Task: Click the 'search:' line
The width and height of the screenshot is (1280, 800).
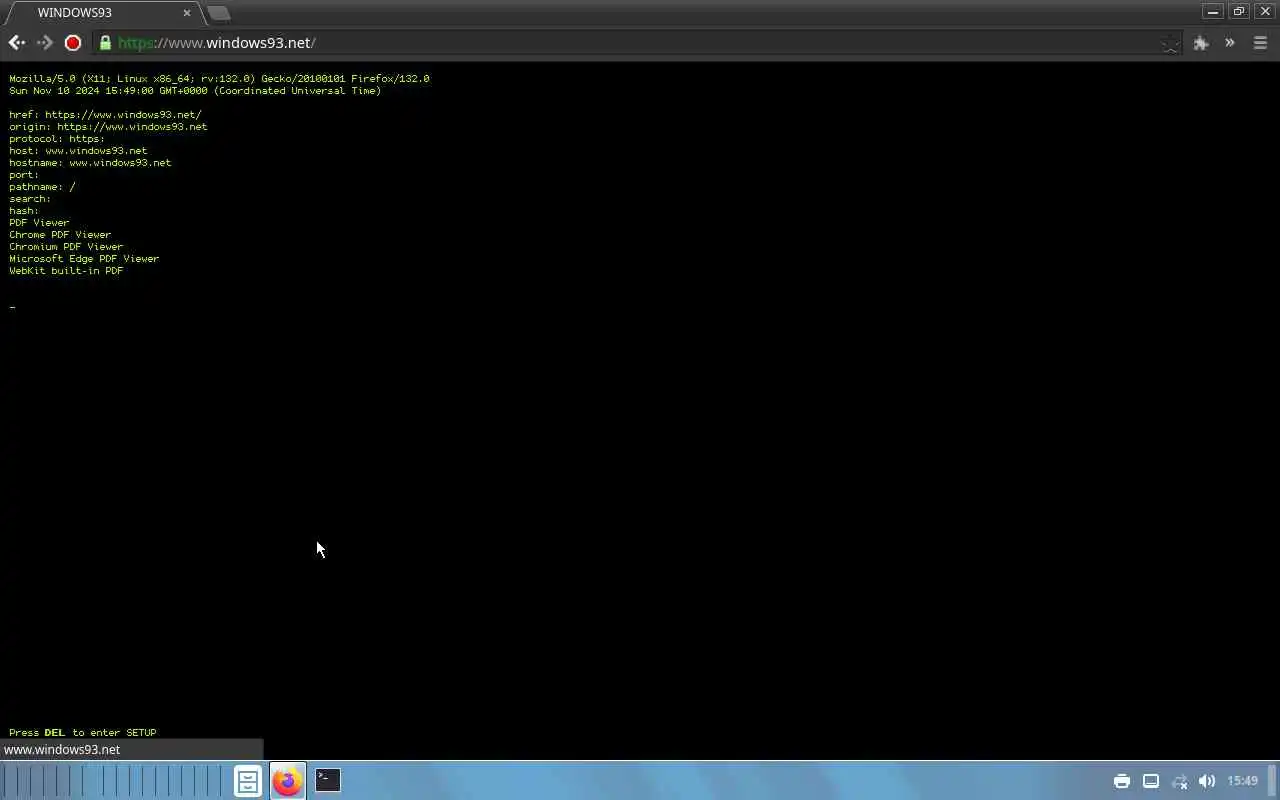Action: point(30,199)
